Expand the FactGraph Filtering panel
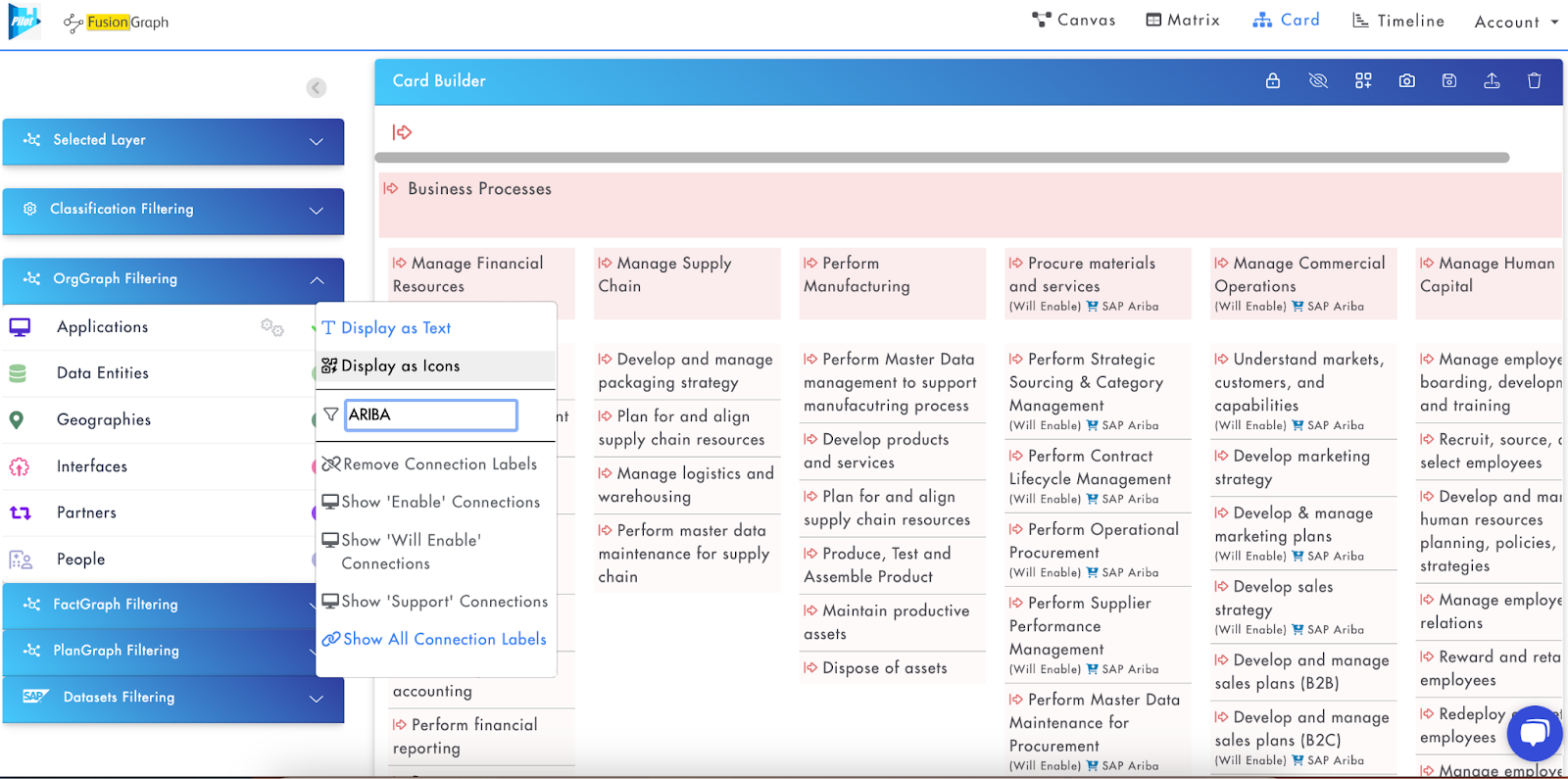 (x=160, y=605)
